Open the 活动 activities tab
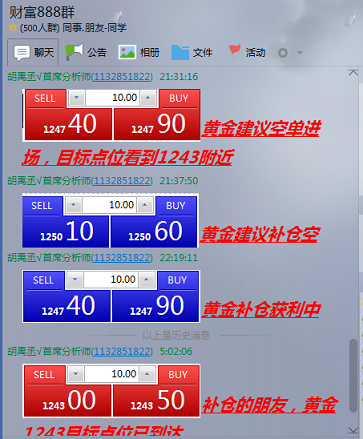363x439 pixels. pos(247,52)
